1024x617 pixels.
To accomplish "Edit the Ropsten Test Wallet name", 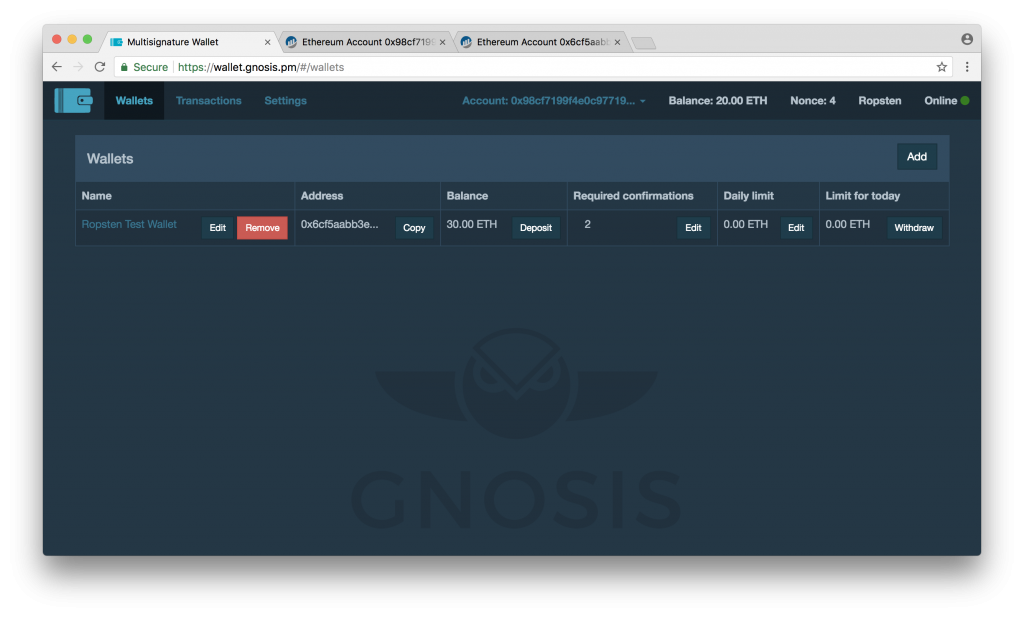I will (x=217, y=228).
